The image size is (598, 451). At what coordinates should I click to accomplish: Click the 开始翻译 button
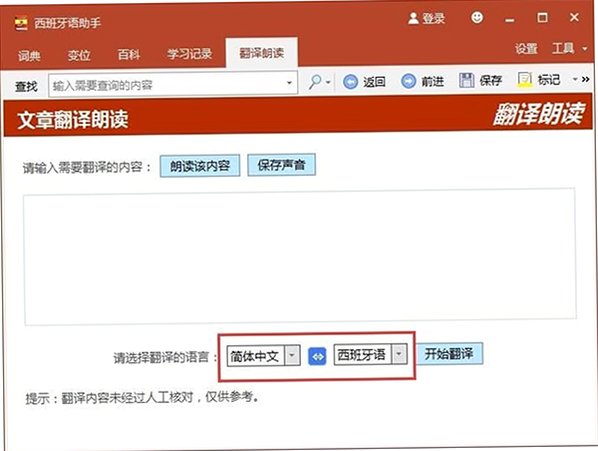pyautogui.click(x=449, y=354)
